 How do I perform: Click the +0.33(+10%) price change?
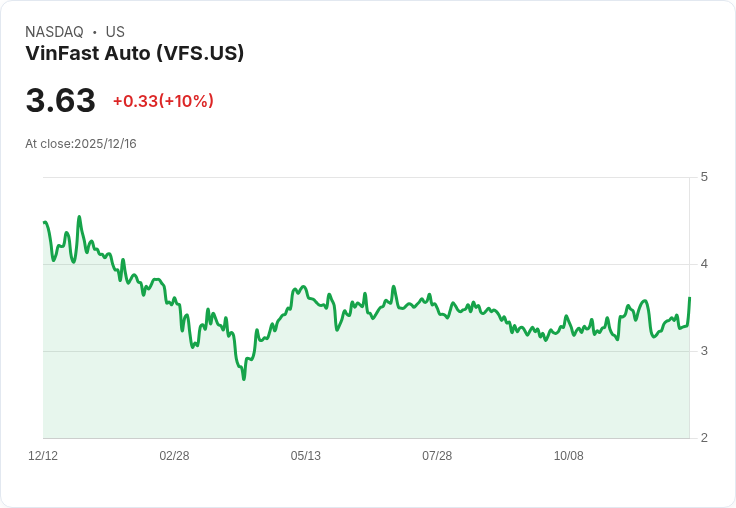163,101
